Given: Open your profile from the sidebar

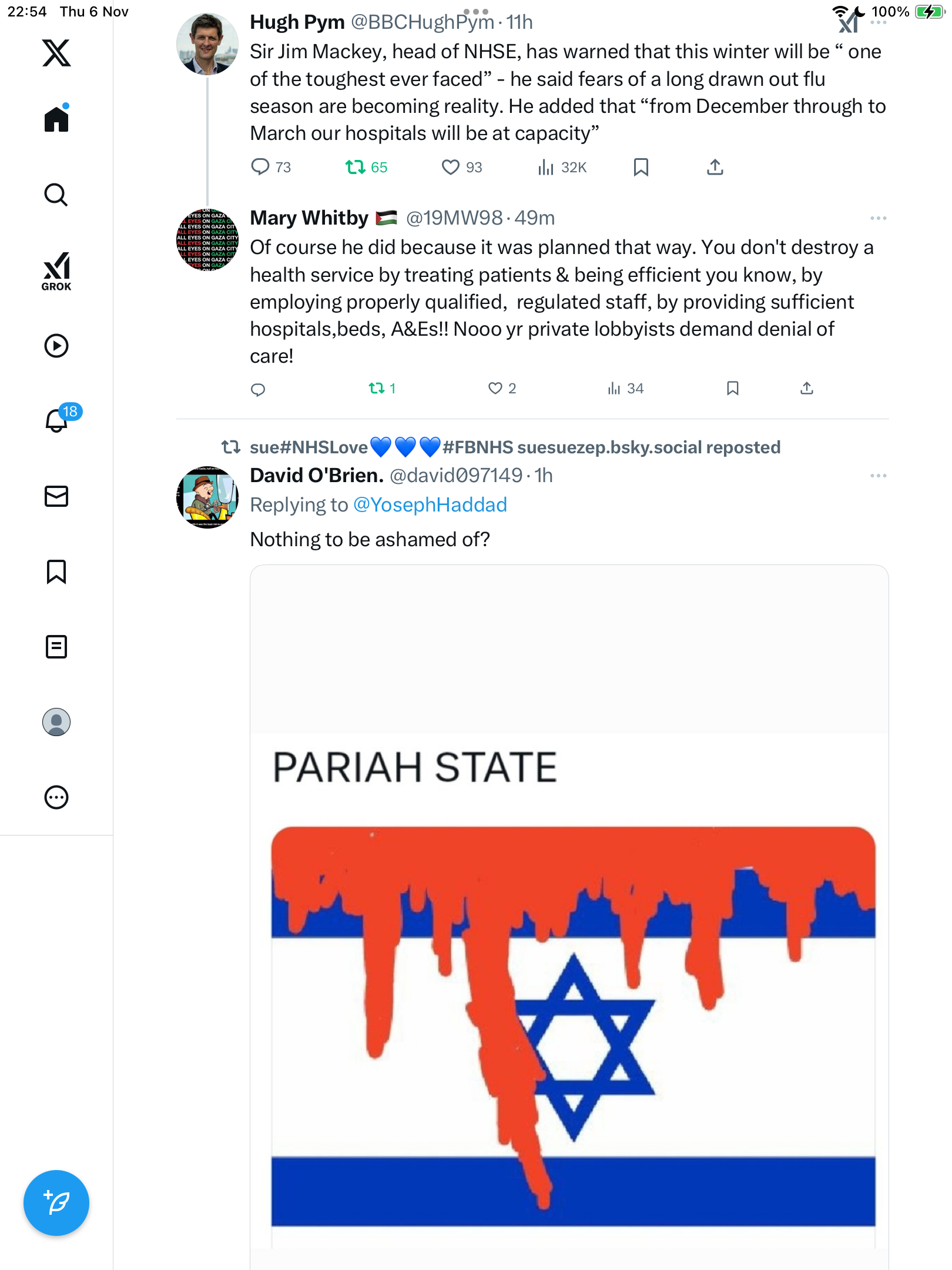Looking at the screenshot, I should pyautogui.click(x=56, y=722).
